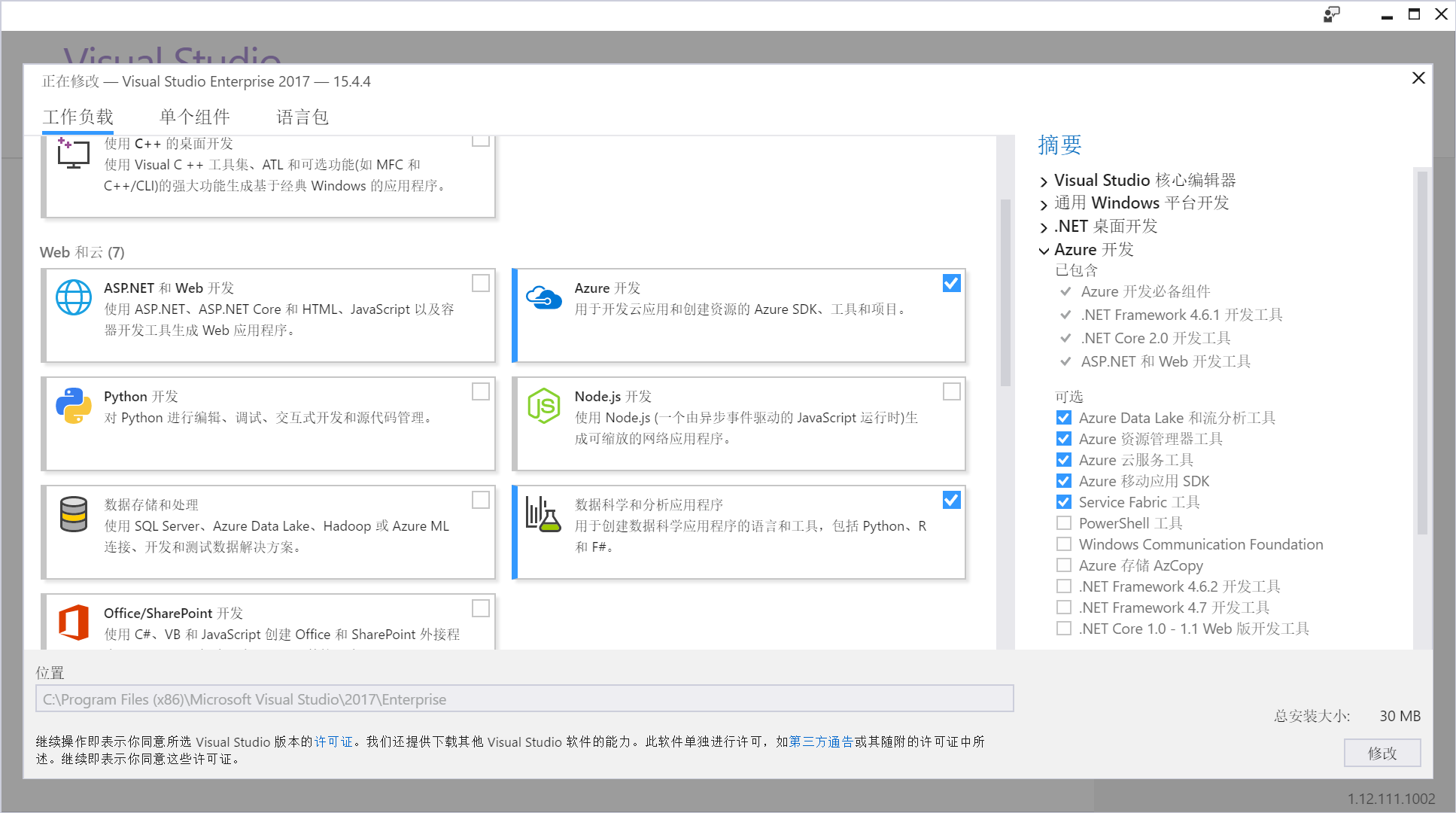This screenshot has height=813, width=1456.
Task: Enable .NET Framework 4.6.2 开发工具
Action: [1064, 586]
